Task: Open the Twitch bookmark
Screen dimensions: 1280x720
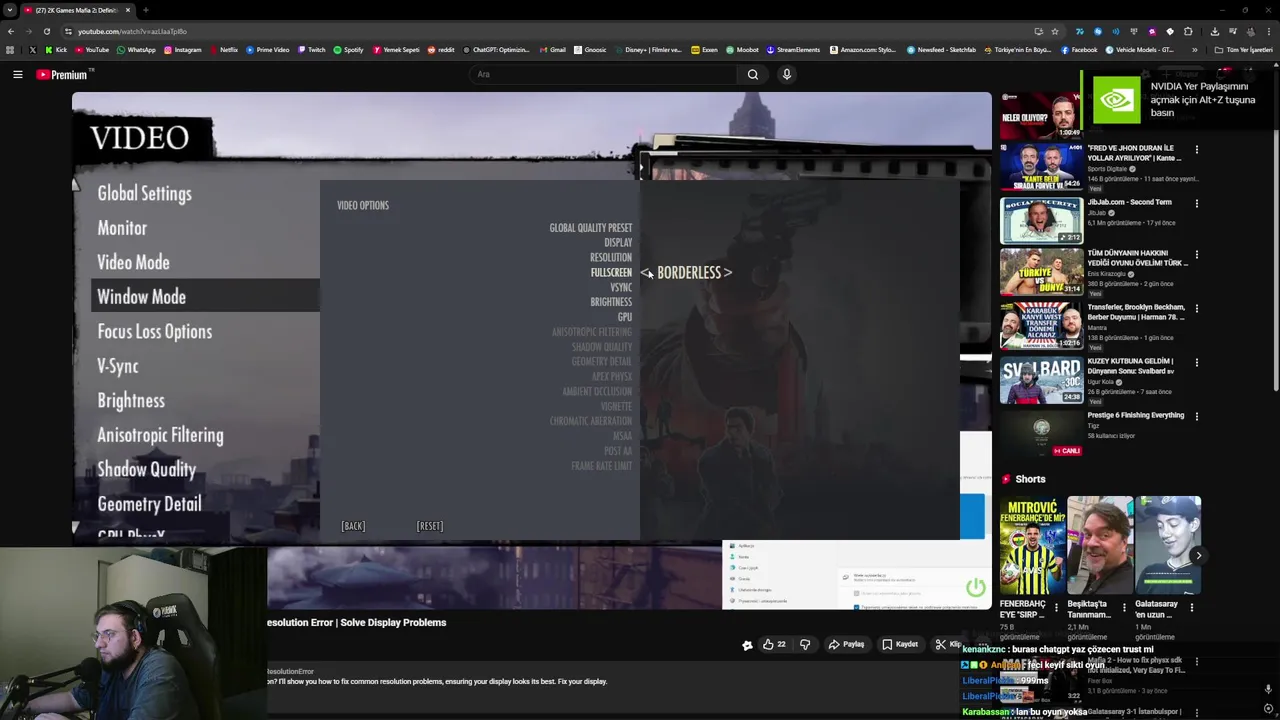Action: 311,50
